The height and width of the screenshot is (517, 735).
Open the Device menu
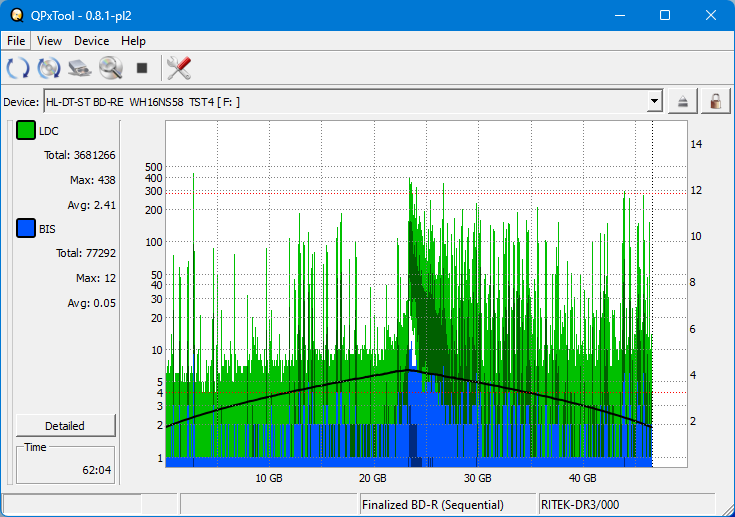coord(91,41)
